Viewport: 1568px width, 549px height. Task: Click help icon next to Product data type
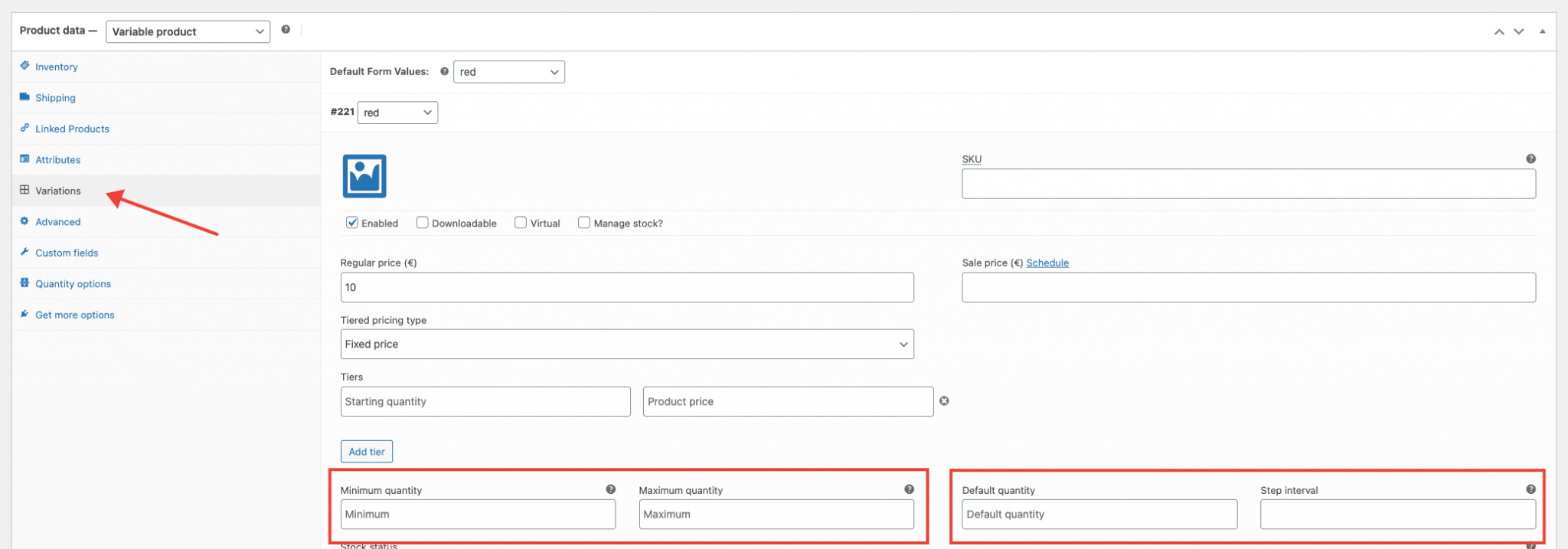286,30
